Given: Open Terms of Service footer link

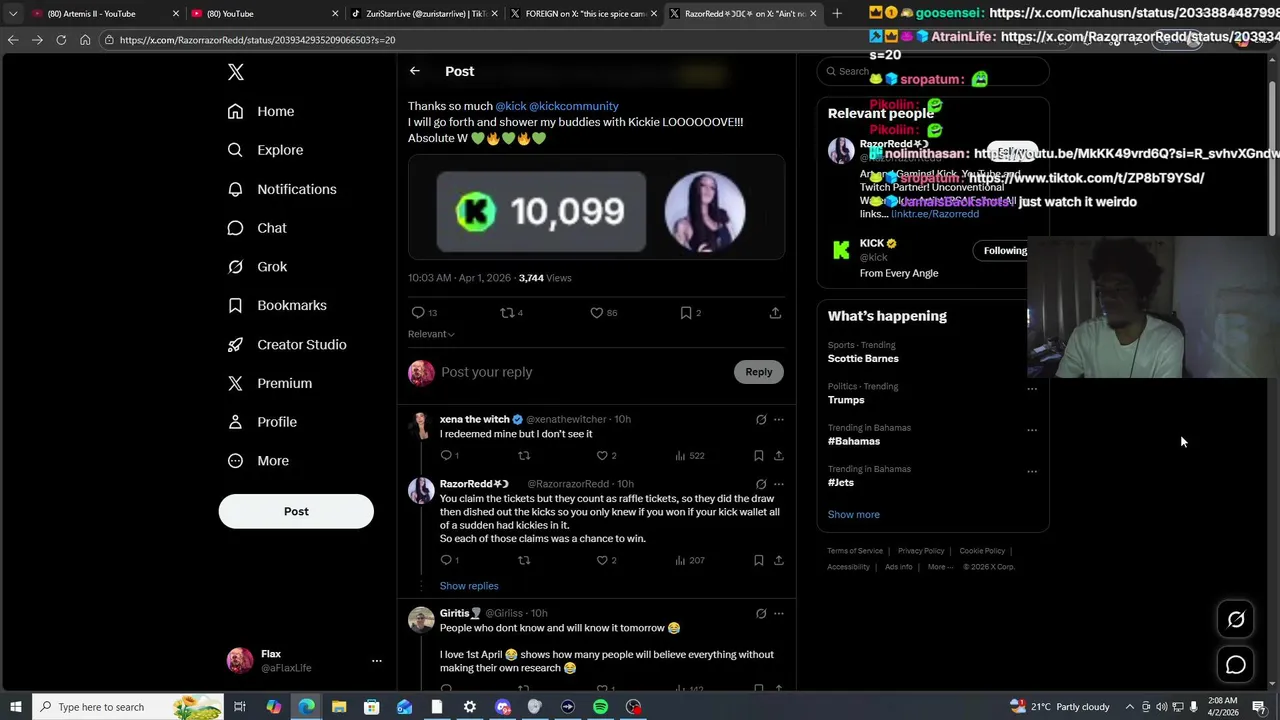Looking at the screenshot, I should (x=855, y=551).
